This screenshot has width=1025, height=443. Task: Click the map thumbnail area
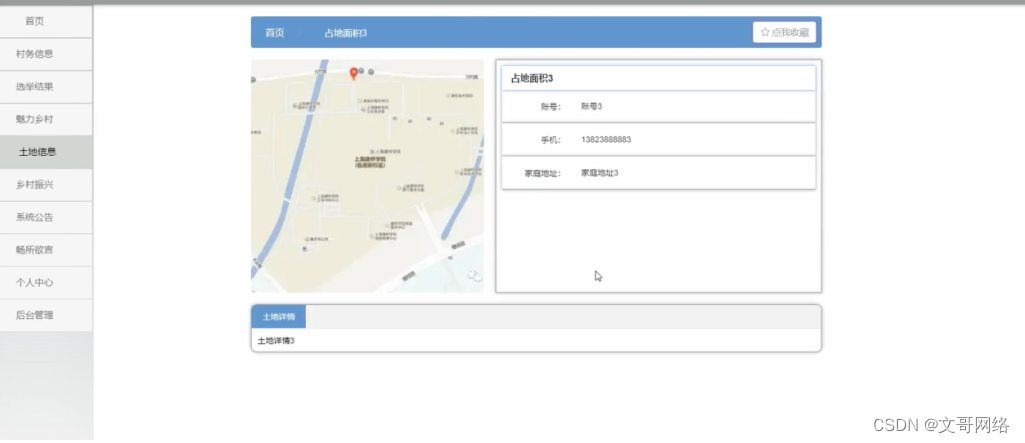point(367,176)
